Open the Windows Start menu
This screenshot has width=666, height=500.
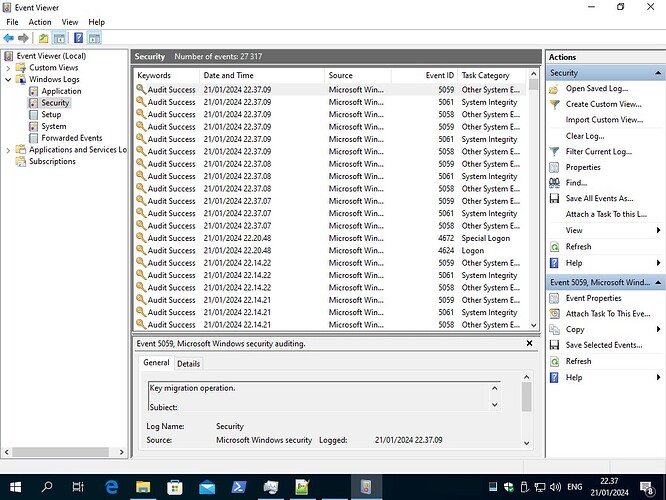click(x=15, y=487)
